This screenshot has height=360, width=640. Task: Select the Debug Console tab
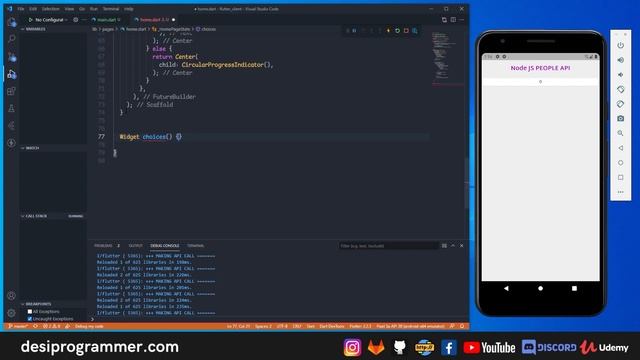164,246
